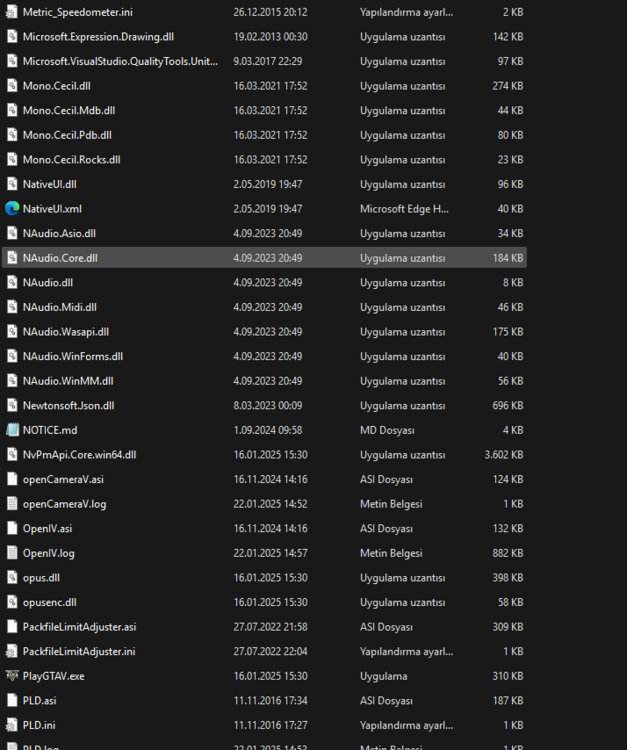Click the text document icon of openCameraV.log
627x750 pixels.
tap(12, 504)
